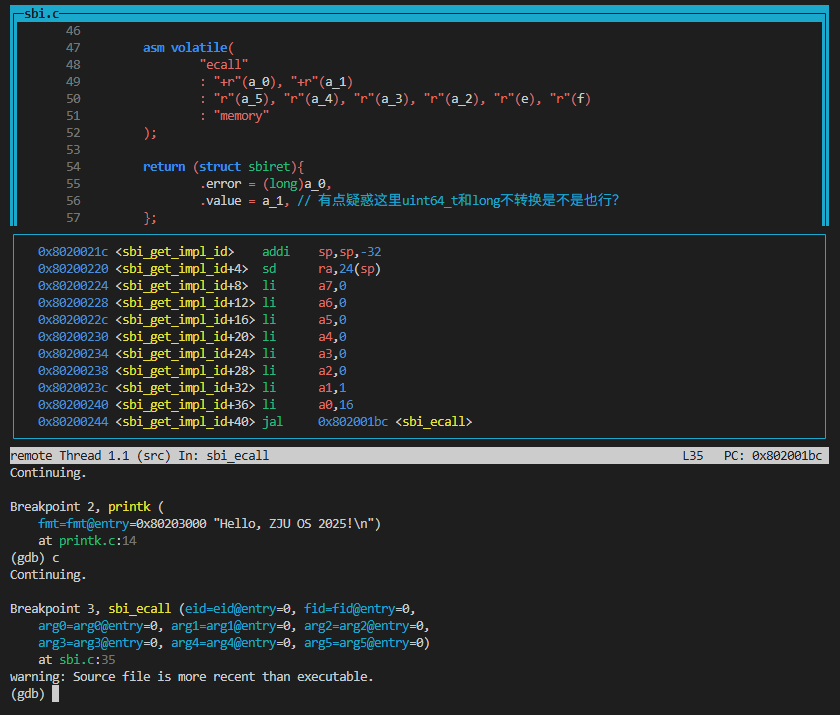Screen dimensions: 840x715
Task: Click the <sbi_get_impl_id+40> symbol label
Action: click(185, 422)
